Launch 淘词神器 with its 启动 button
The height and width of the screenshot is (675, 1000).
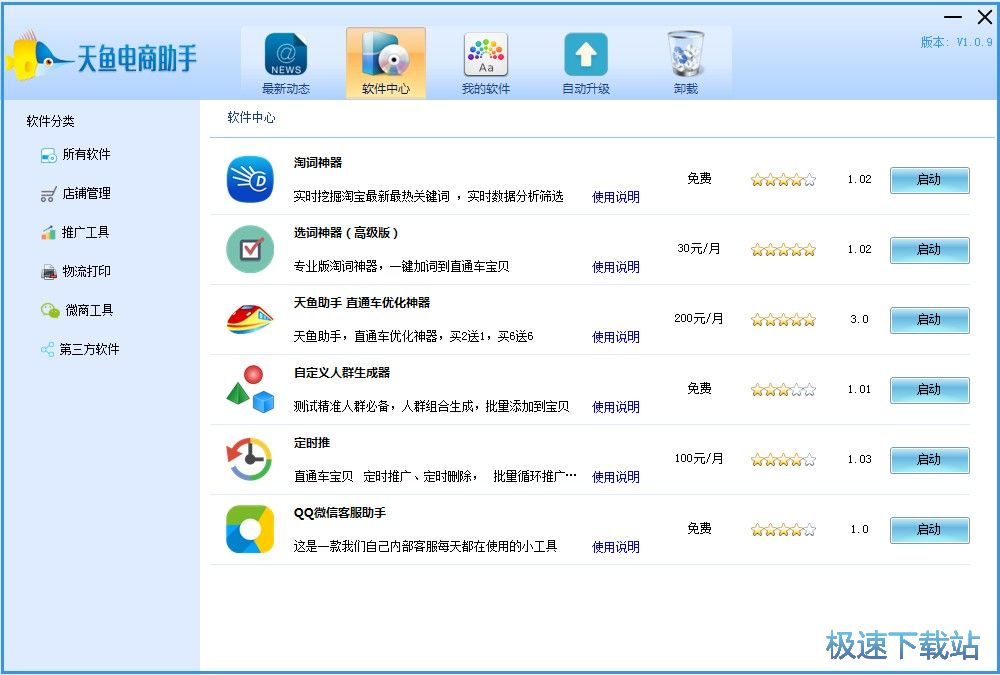[929, 180]
